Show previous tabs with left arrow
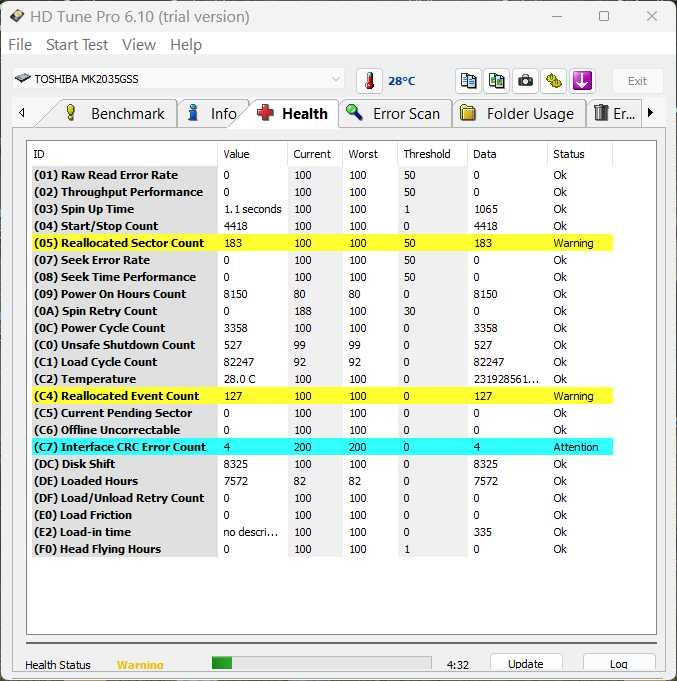The image size is (677, 681). pyautogui.click(x=22, y=113)
